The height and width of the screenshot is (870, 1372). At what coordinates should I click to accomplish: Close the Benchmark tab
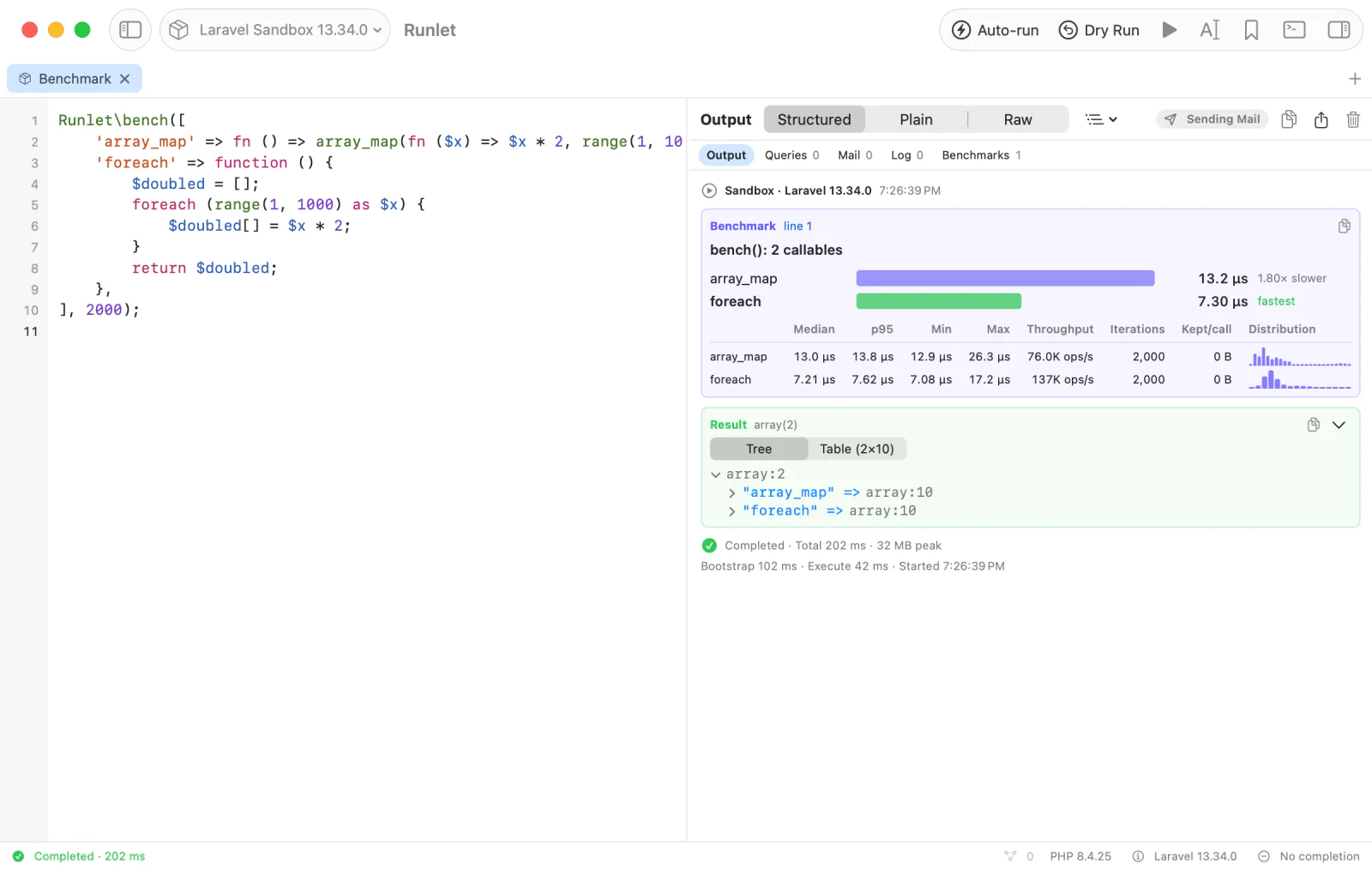(x=125, y=79)
